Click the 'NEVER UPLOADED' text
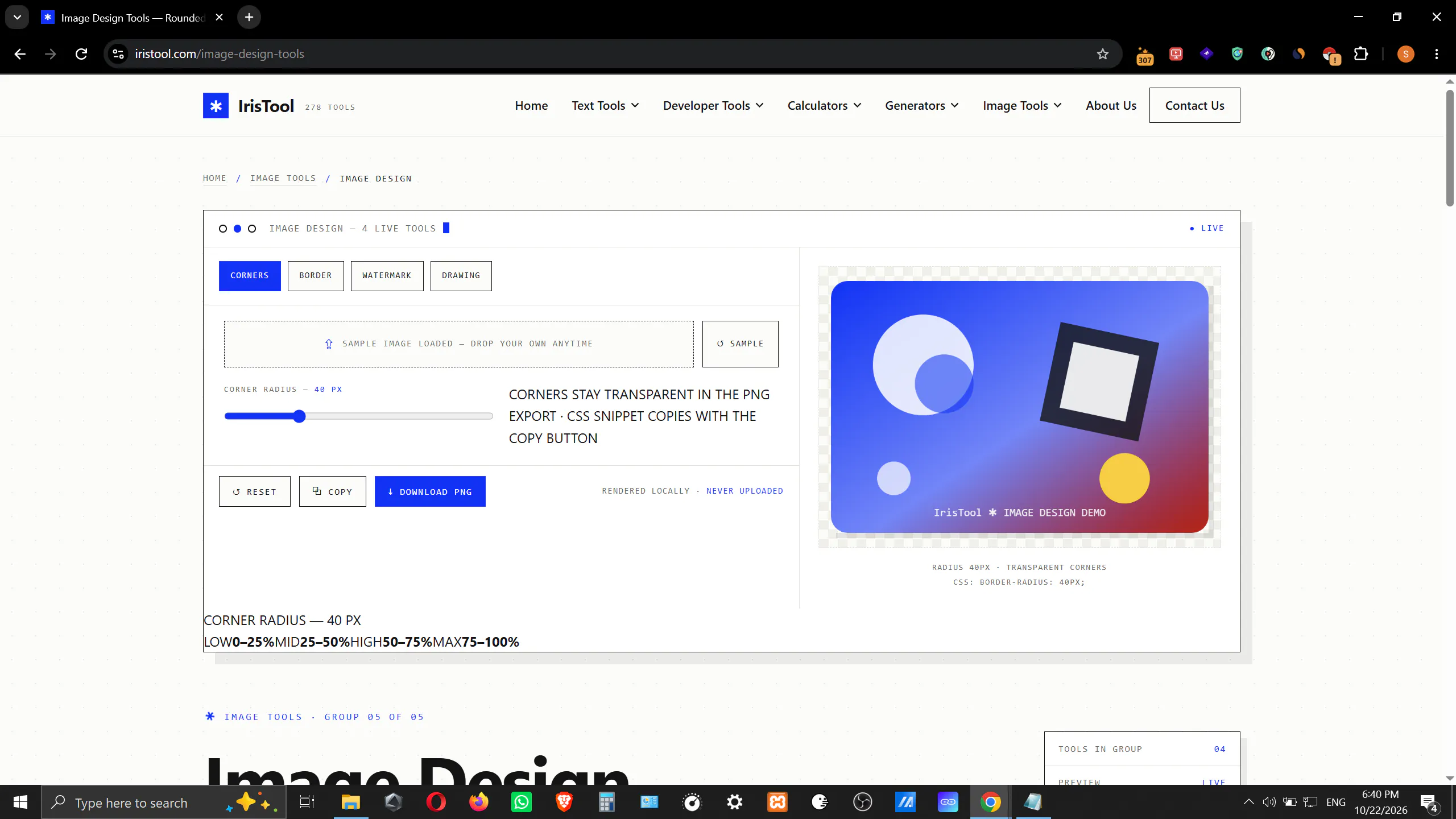 point(744,491)
